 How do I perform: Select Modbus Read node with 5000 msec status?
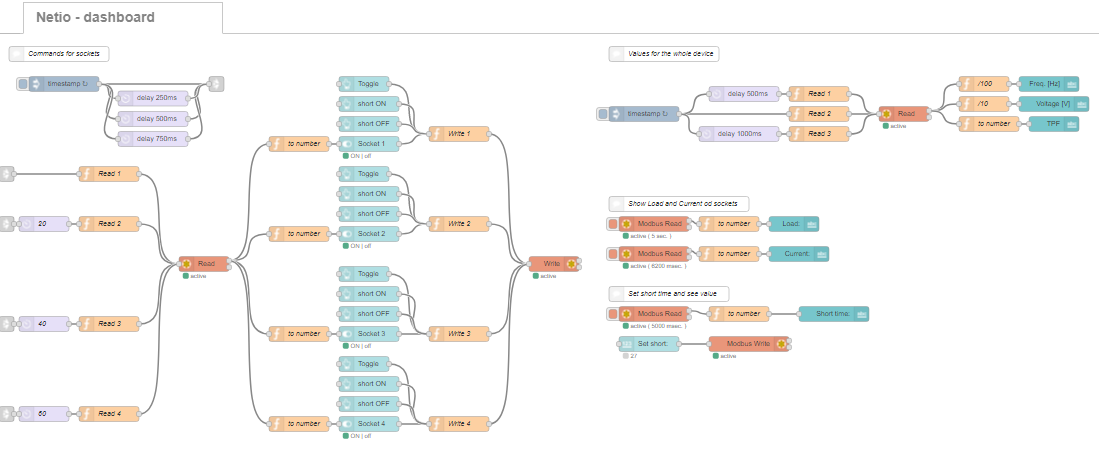pyautogui.click(x=655, y=314)
